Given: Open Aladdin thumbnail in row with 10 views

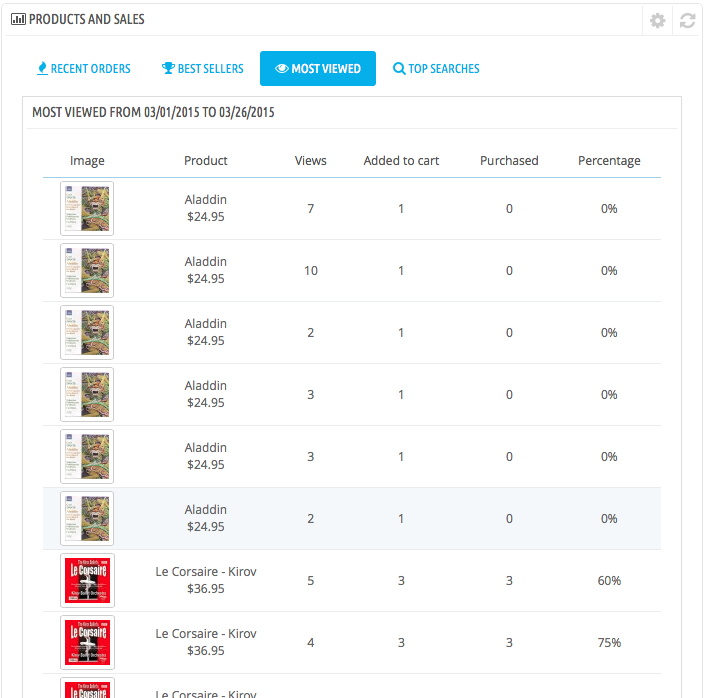Looking at the screenshot, I should point(87,270).
